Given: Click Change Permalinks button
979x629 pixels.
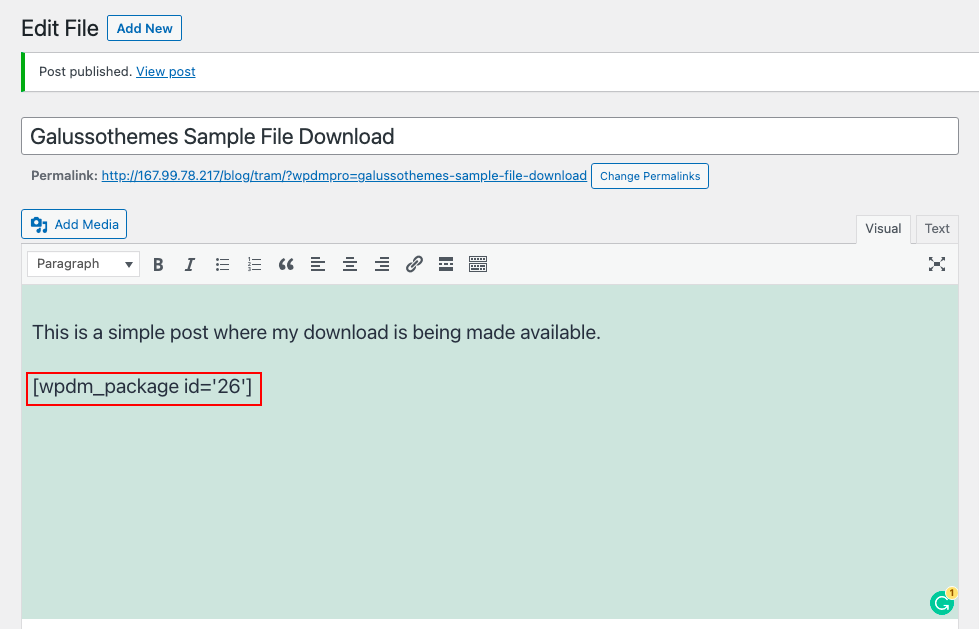Looking at the screenshot, I should click(x=650, y=176).
